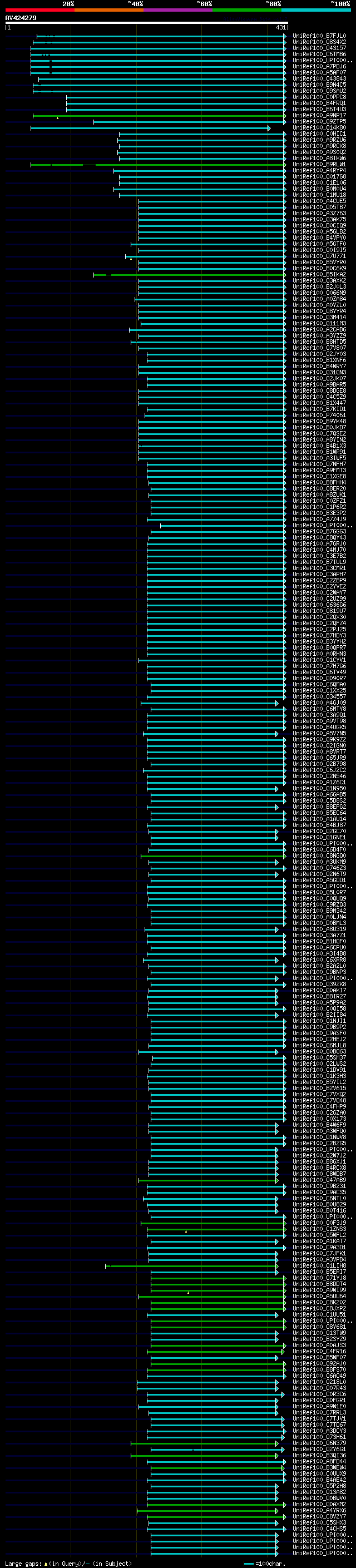The width and height of the screenshot is (356, 1568).
Task: Select the UniRef100_C6J2C2 label
Action: click(319, 770)
